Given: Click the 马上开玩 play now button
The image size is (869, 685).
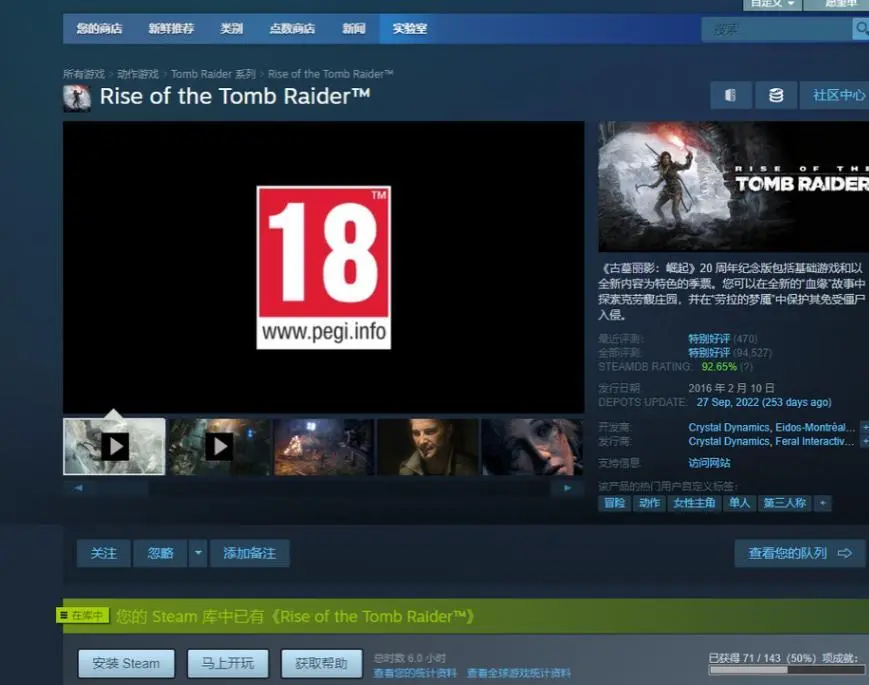Looking at the screenshot, I should click(228, 663).
